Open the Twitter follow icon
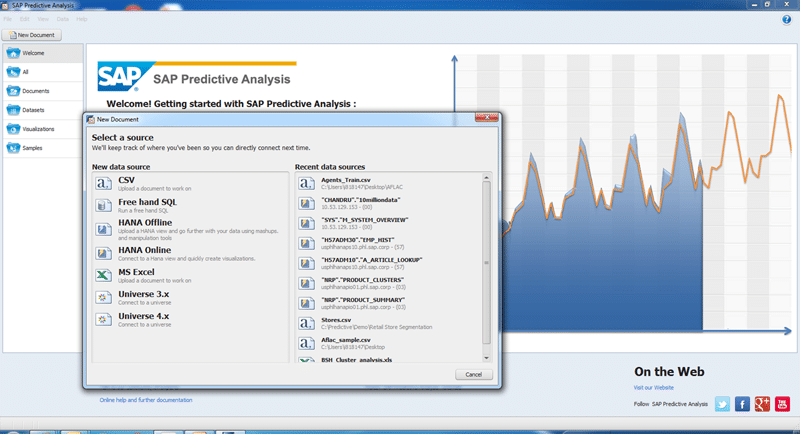800x434 pixels. pyautogui.click(x=722, y=404)
